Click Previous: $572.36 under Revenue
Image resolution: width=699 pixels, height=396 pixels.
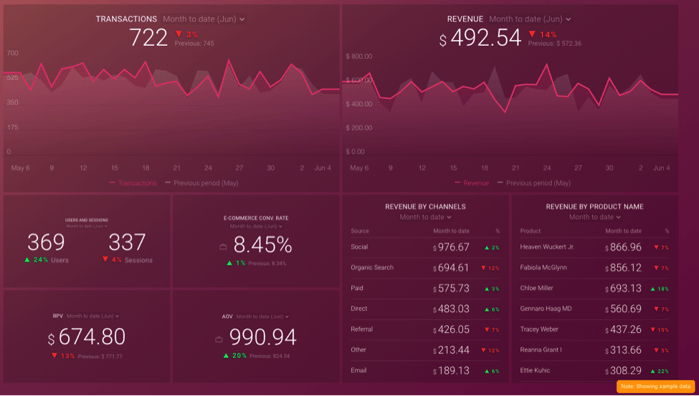(x=555, y=43)
